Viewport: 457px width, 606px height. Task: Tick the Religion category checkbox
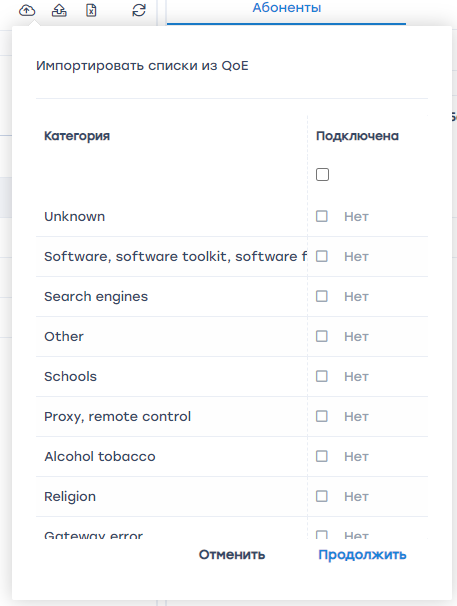[322, 496]
